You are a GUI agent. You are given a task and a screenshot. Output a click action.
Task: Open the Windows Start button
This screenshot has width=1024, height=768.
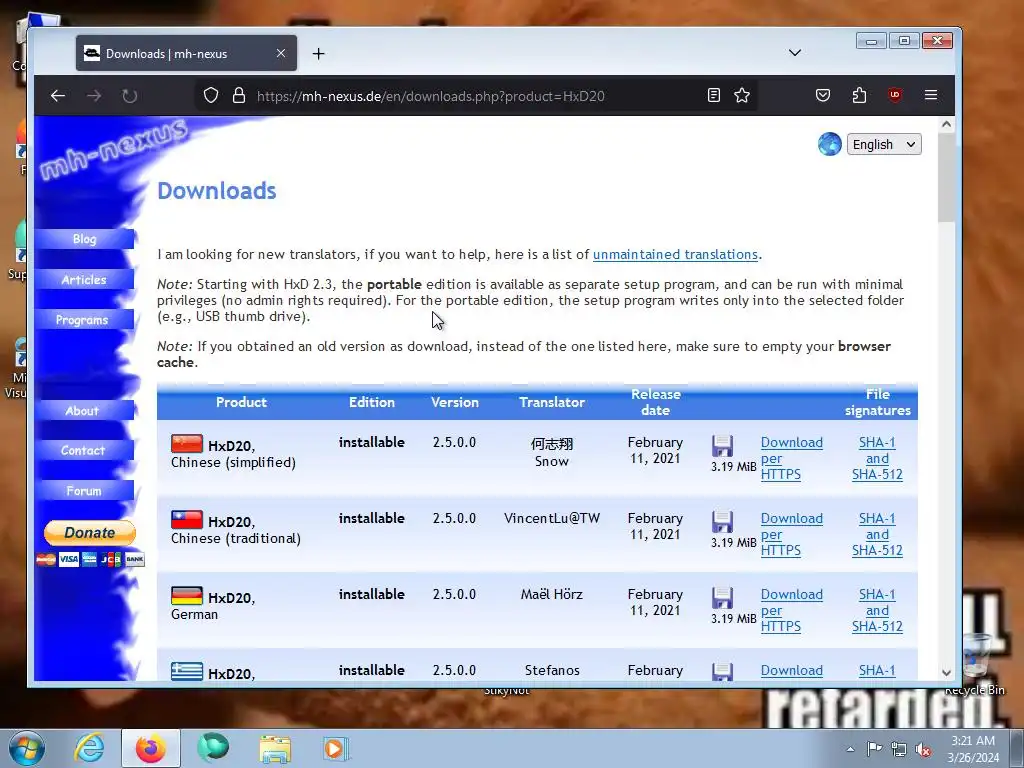click(x=27, y=748)
